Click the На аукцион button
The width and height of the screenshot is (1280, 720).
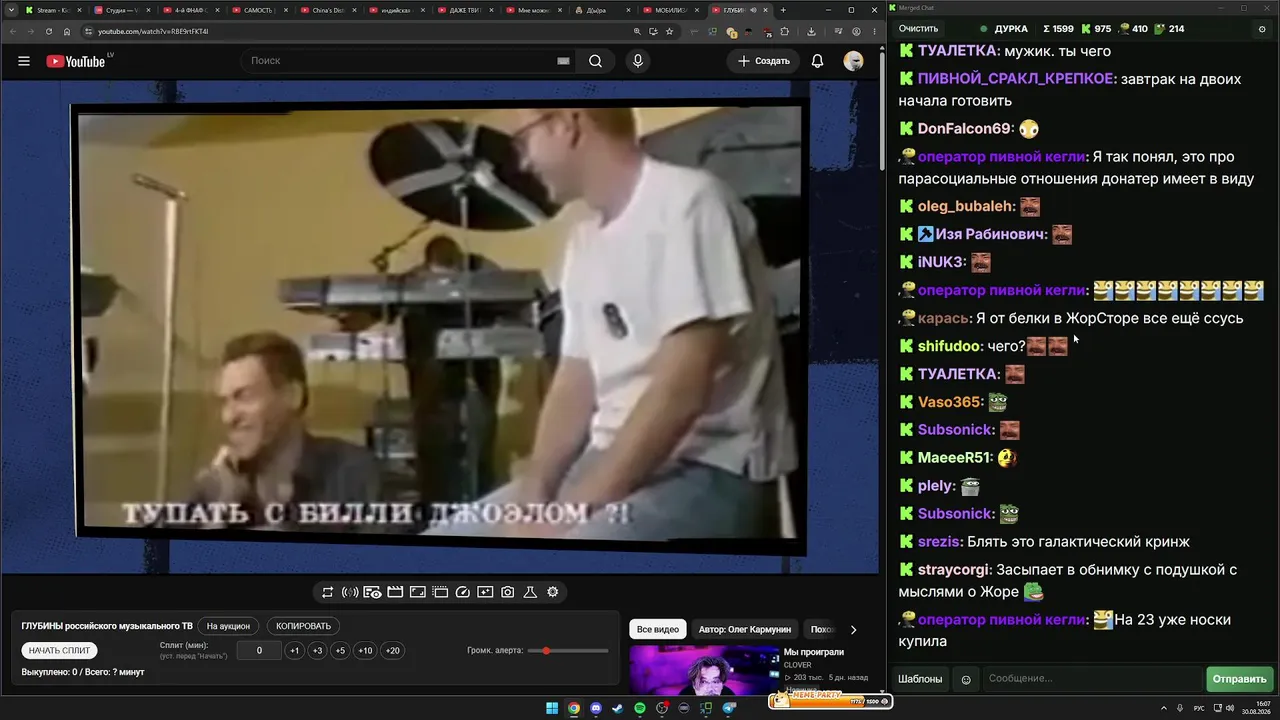pos(228,626)
